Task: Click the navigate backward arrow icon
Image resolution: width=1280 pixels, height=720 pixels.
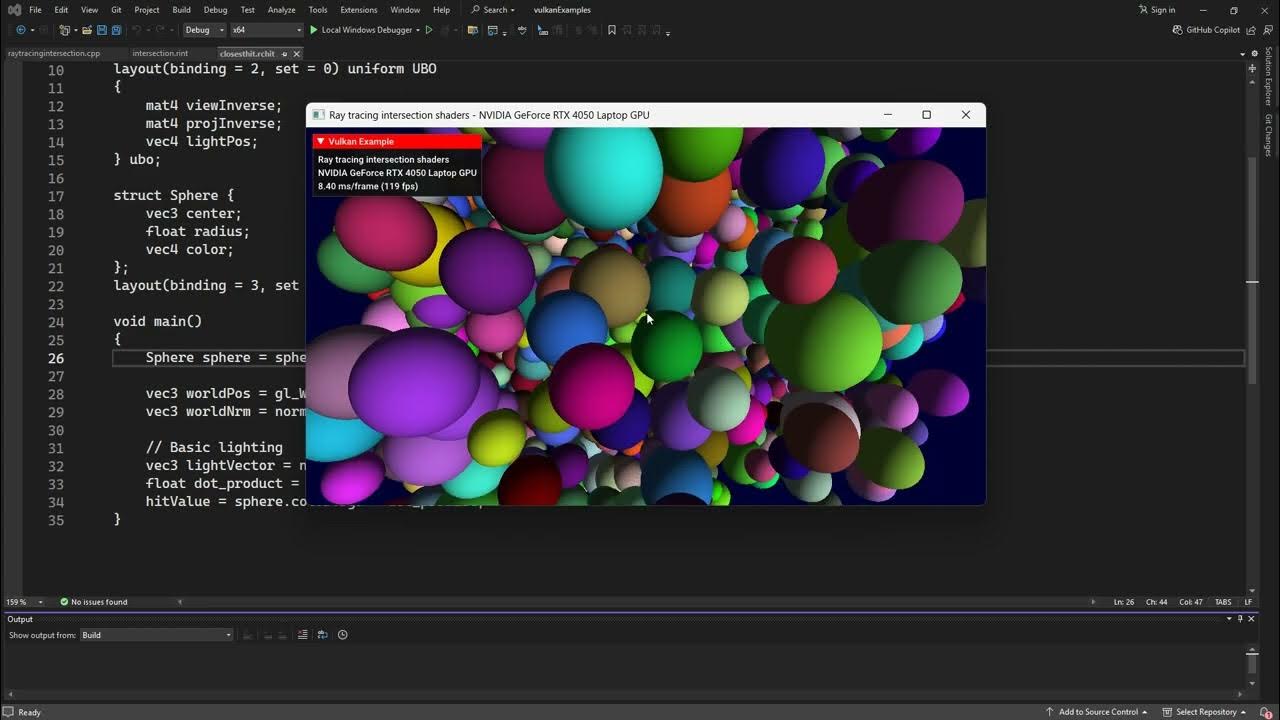Action: (20, 30)
